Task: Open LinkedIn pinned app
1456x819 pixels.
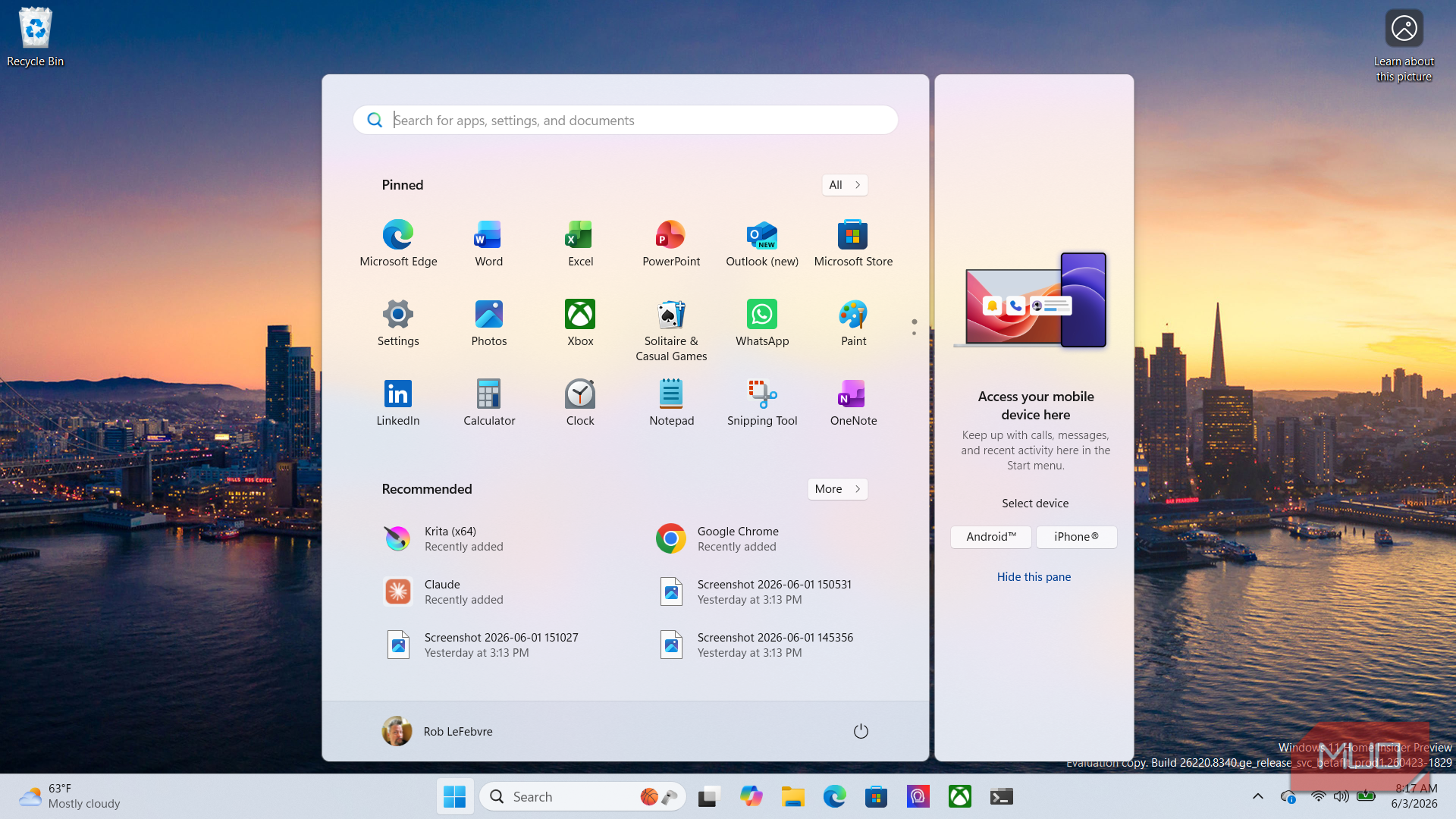Action: pos(398,403)
